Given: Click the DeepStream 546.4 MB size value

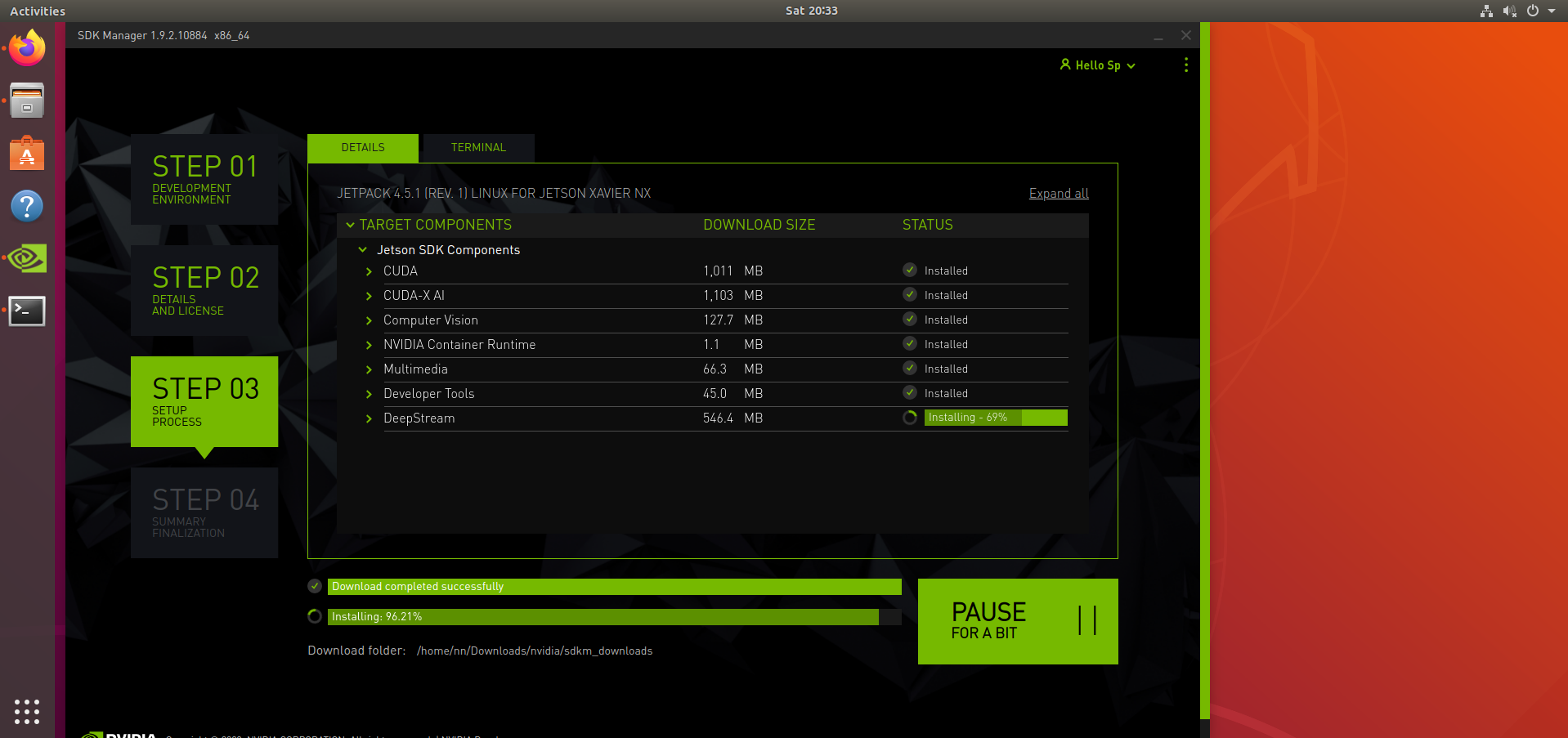Looking at the screenshot, I should pyautogui.click(x=732, y=418).
